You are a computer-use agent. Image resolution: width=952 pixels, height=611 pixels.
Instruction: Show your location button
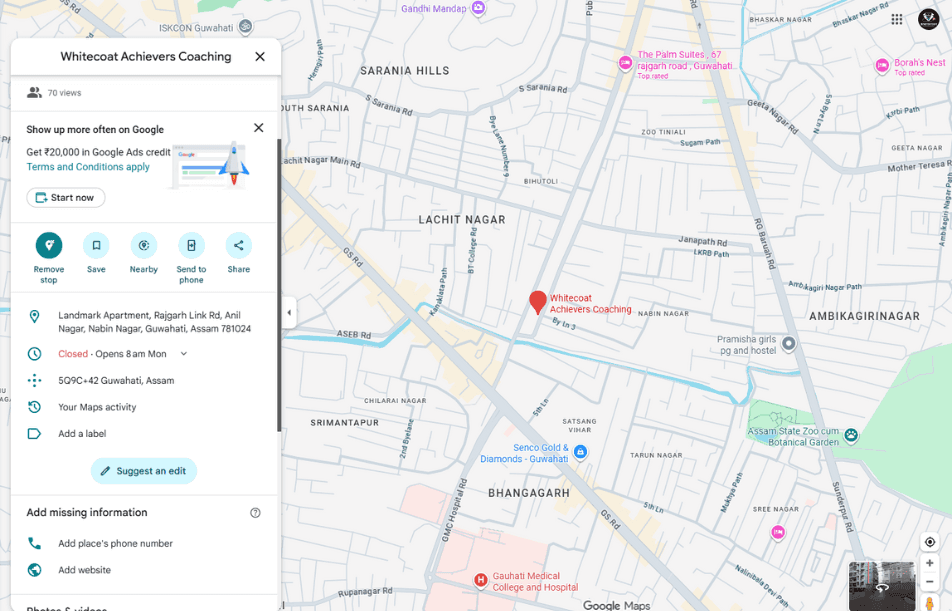930,542
